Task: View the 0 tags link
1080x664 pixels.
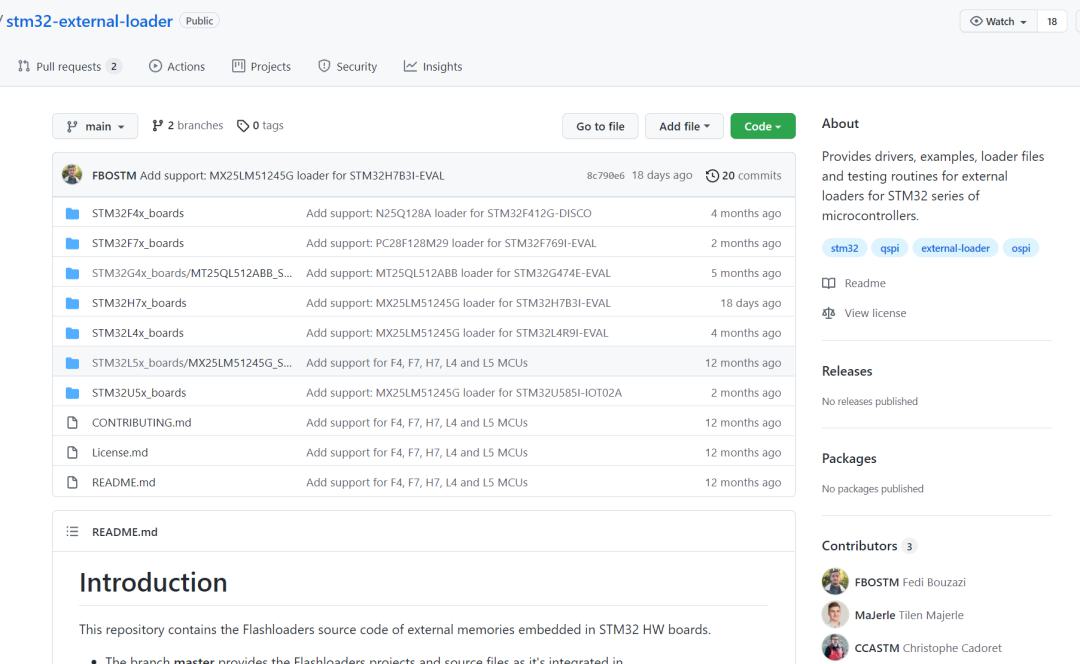Action: click(260, 125)
